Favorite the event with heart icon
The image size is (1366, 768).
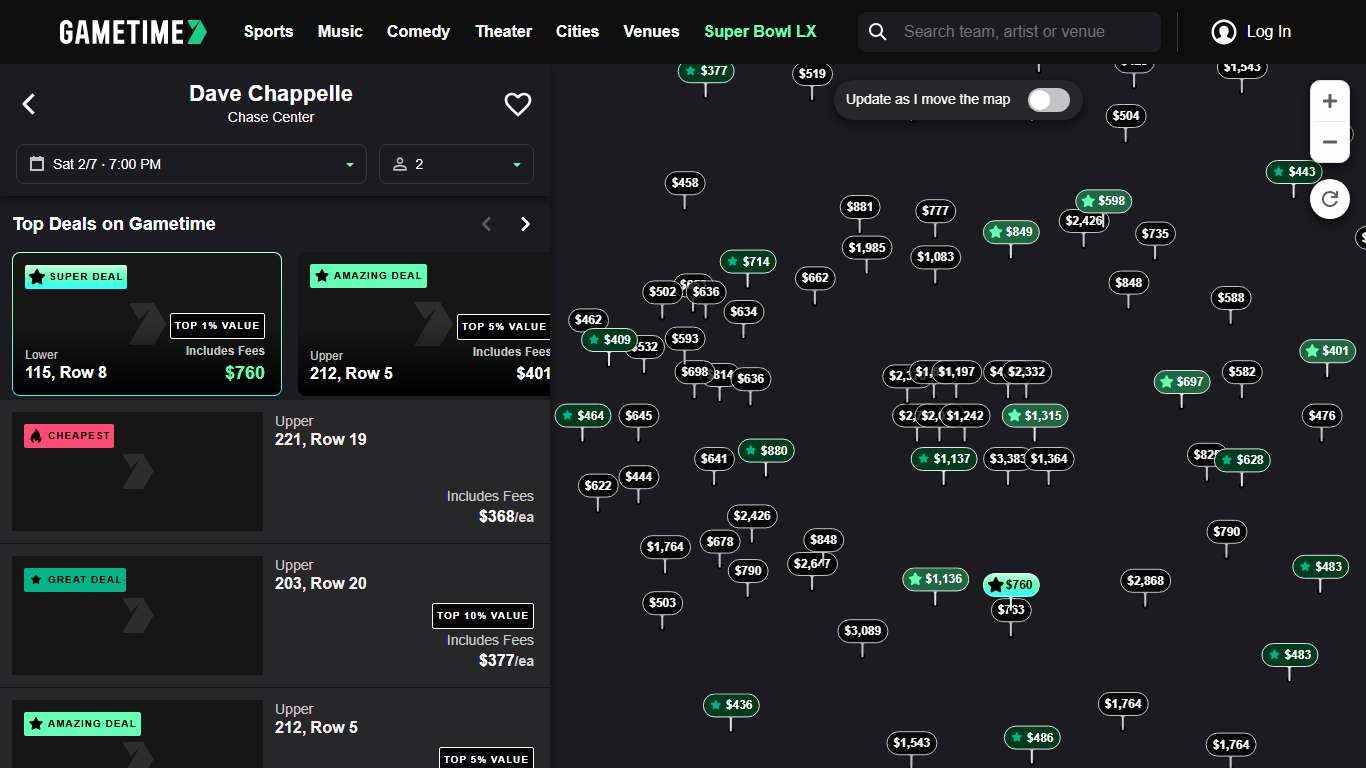pos(517,104)
